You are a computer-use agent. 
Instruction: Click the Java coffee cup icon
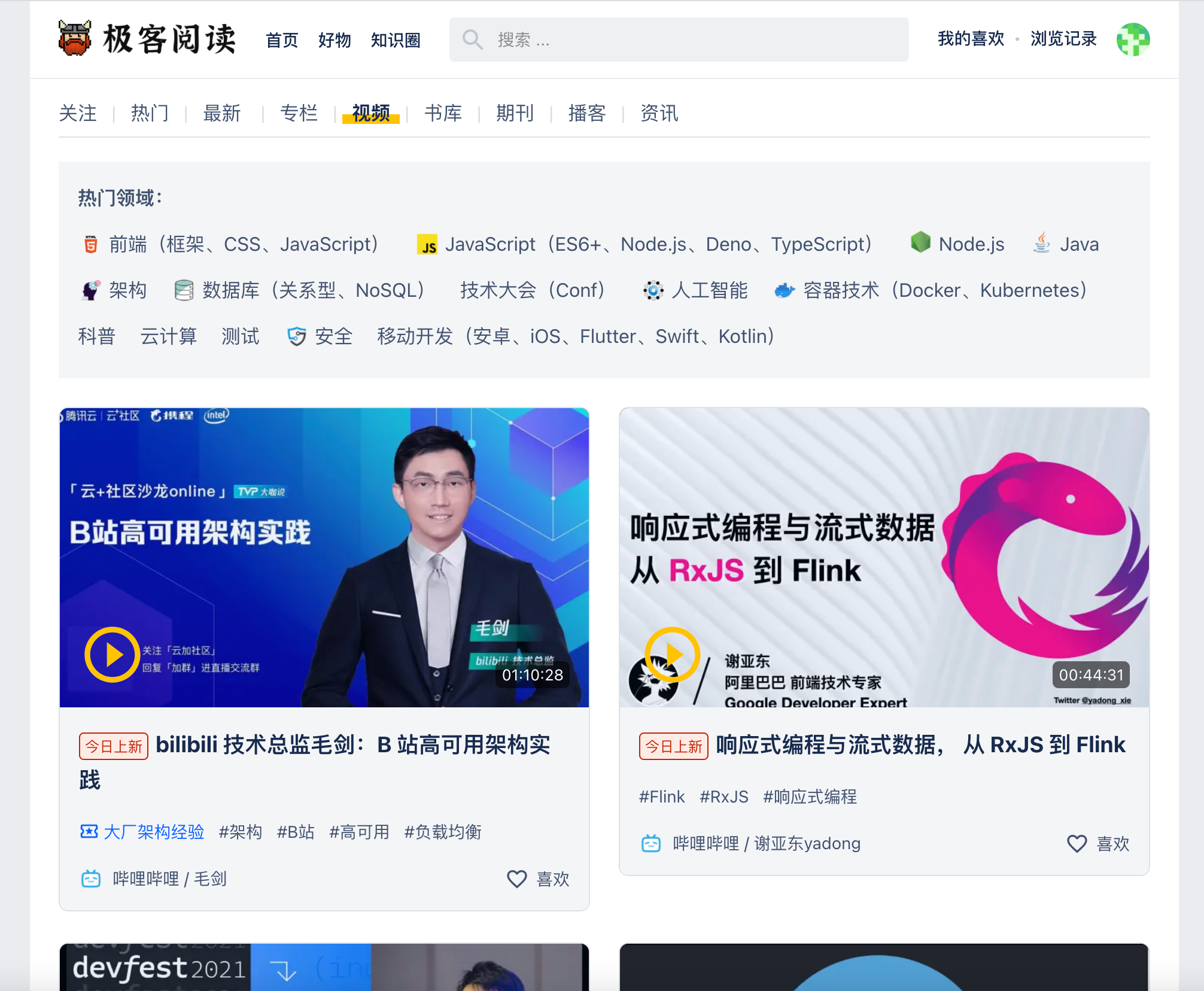click(x=1042, y=243)
